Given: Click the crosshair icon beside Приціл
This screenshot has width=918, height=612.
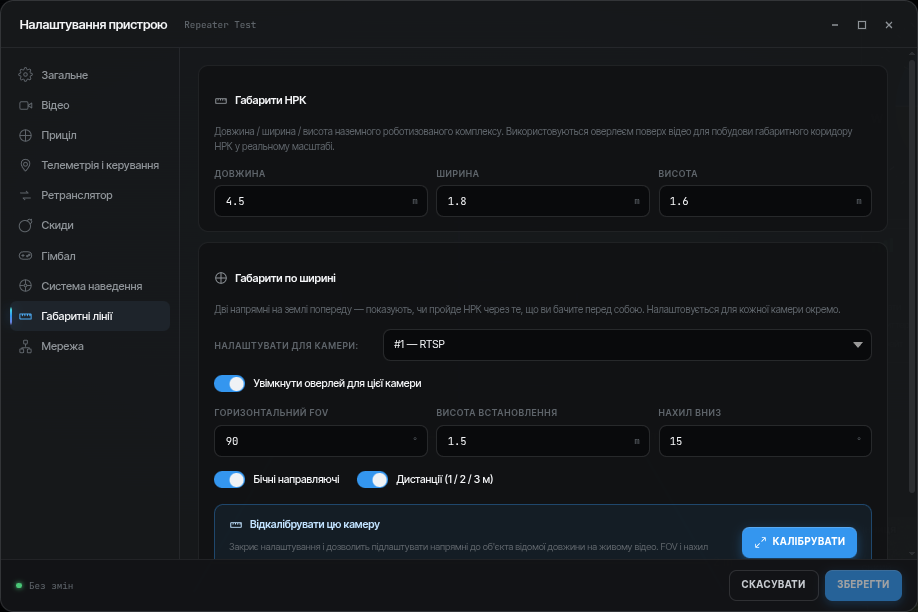Looking at the screenshot, I should [x=25, y=135].
